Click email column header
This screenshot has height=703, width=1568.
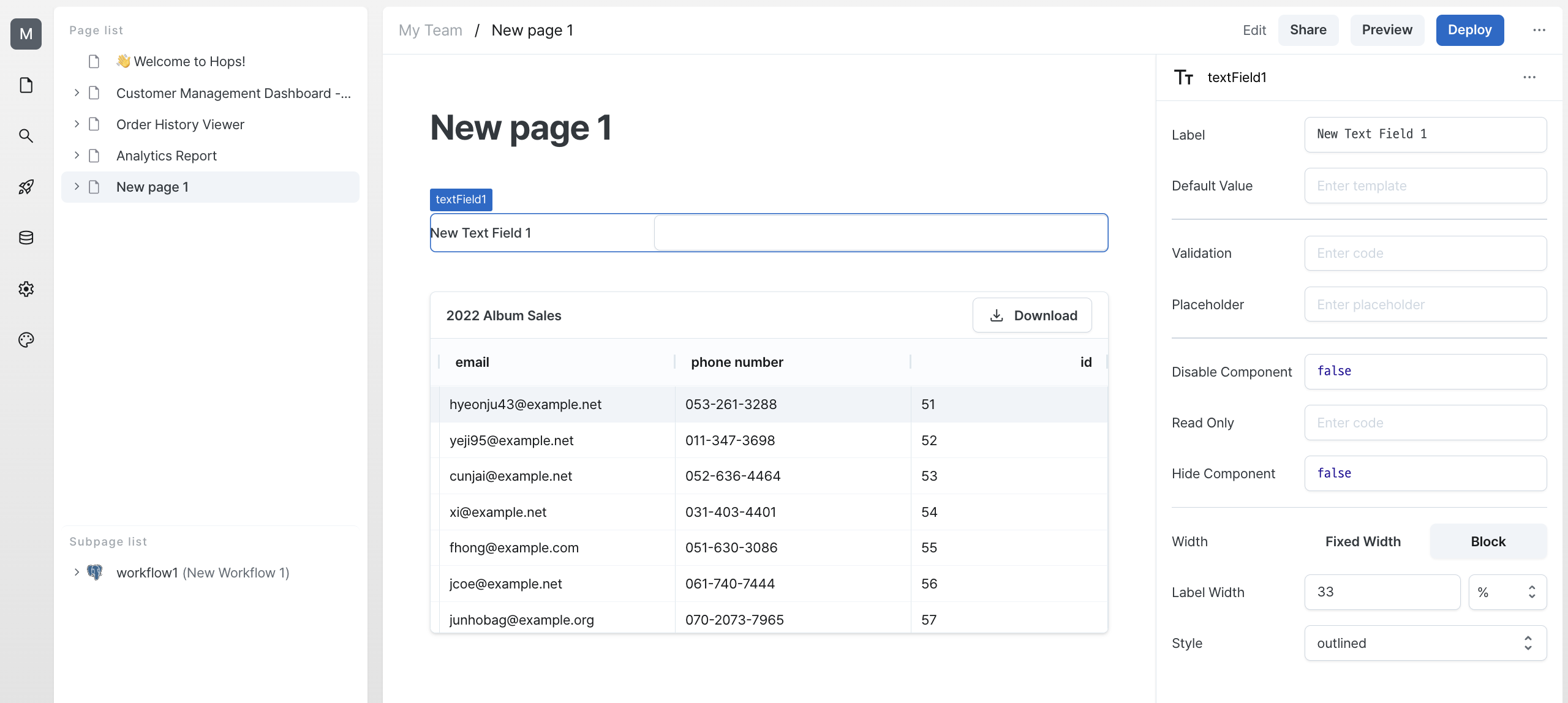coord(556,362)
